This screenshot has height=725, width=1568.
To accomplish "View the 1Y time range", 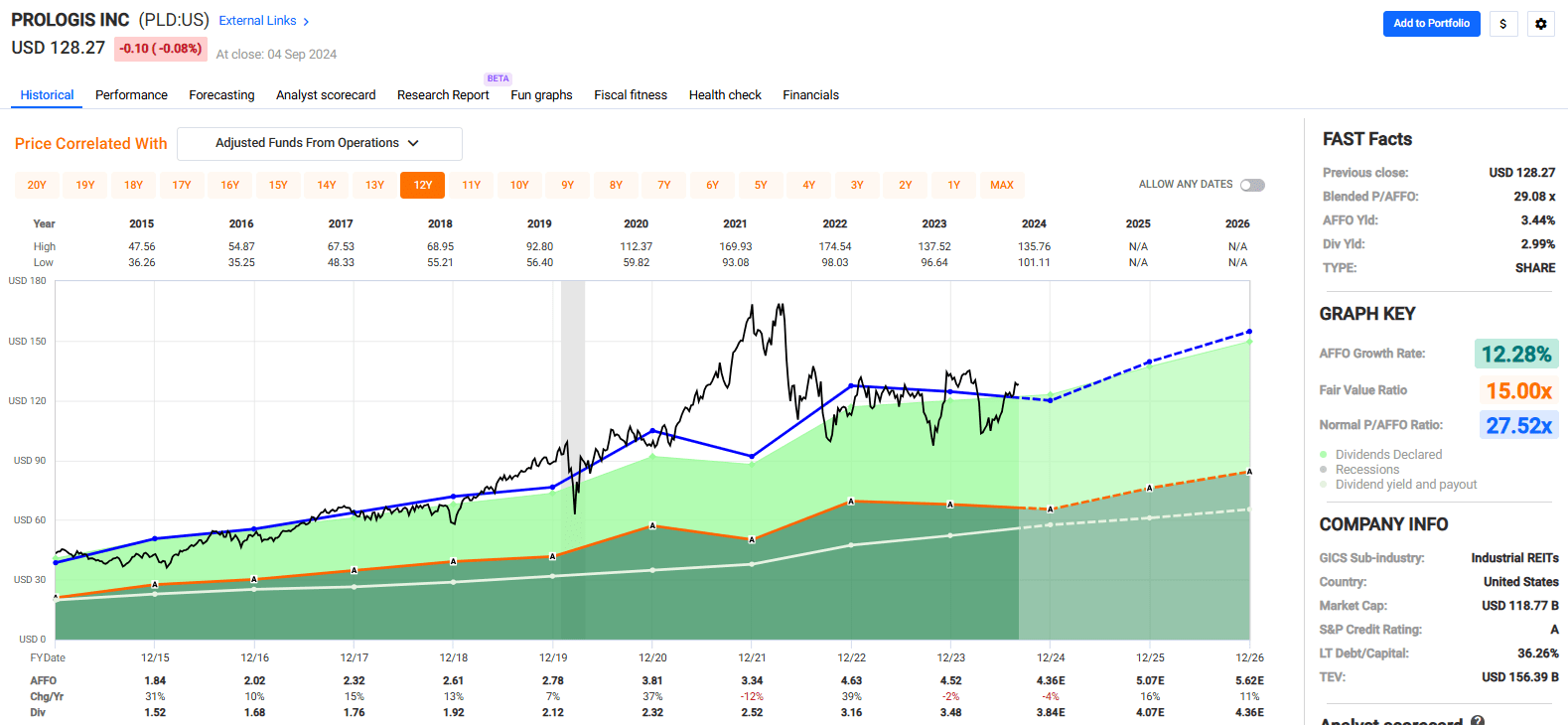I will click(x=953, y=185).
